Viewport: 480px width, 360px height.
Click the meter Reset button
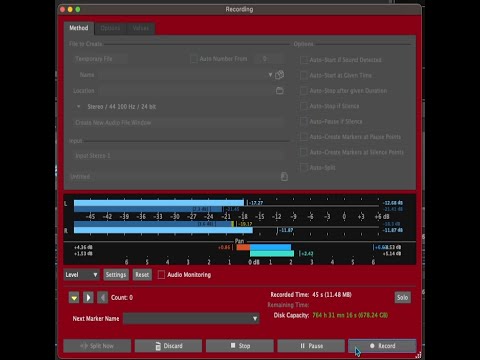pyautogui.click(x=142, y=275)
